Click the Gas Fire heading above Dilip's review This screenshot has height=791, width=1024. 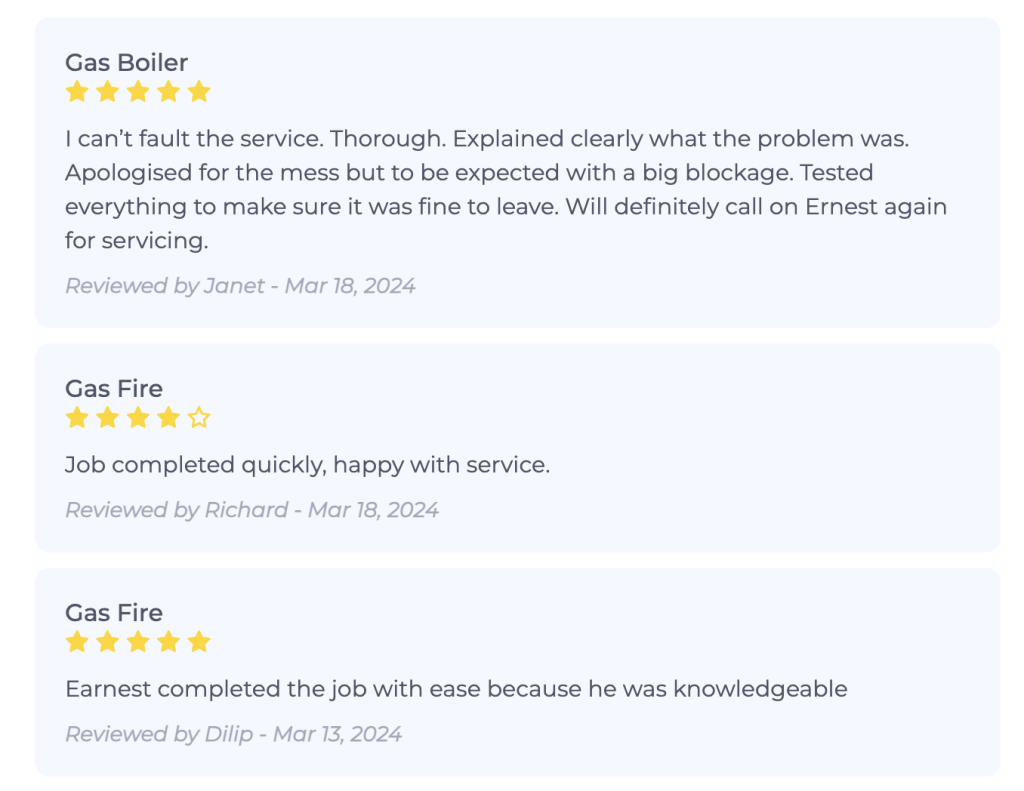tap(114, 612)
